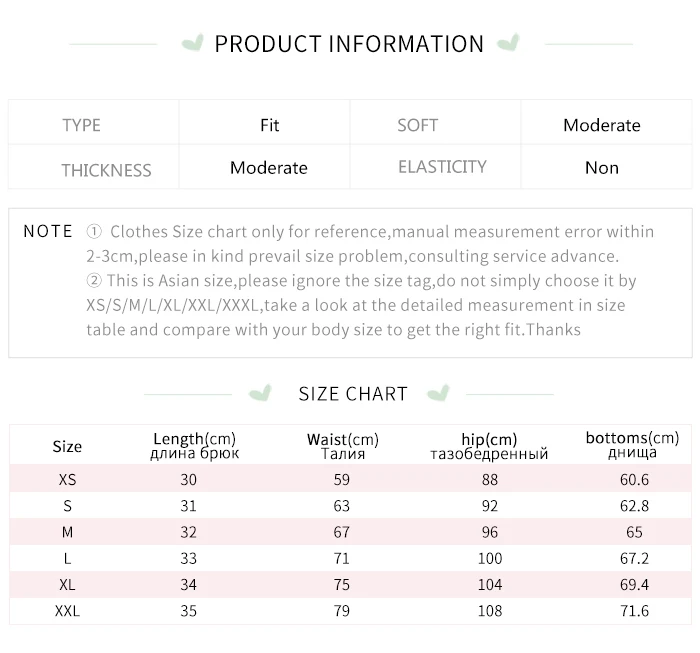Click the Length(cm) column header
This screenshot has width=700, height=653.
[x=194, y=446]
